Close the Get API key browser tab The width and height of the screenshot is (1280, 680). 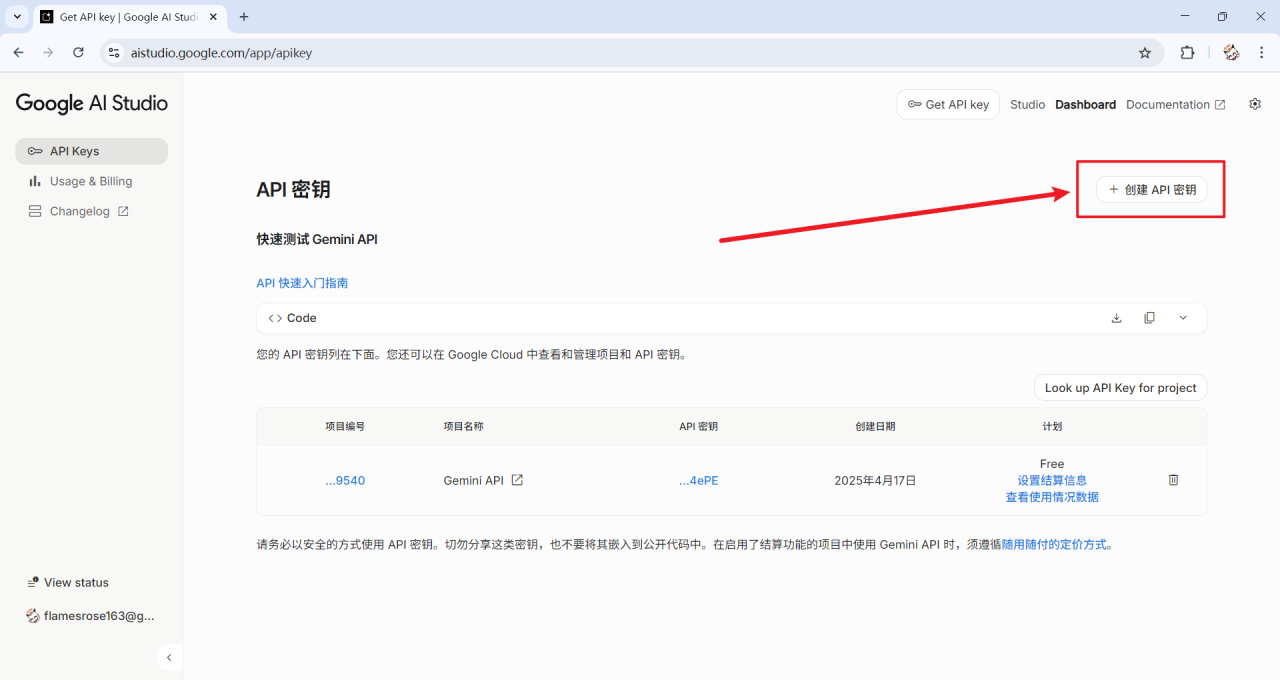pos(213,17)
